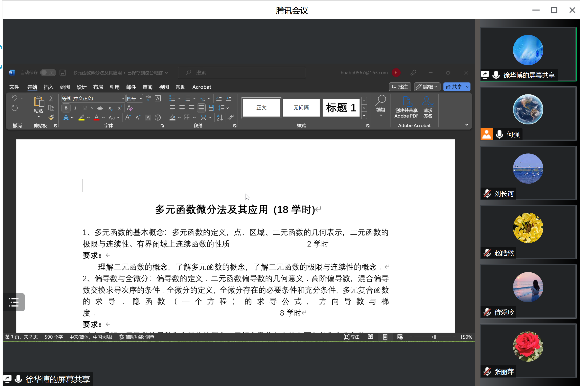Expand the styles gallery more arrow
580x386 pixels.
(x=364, y=116)
